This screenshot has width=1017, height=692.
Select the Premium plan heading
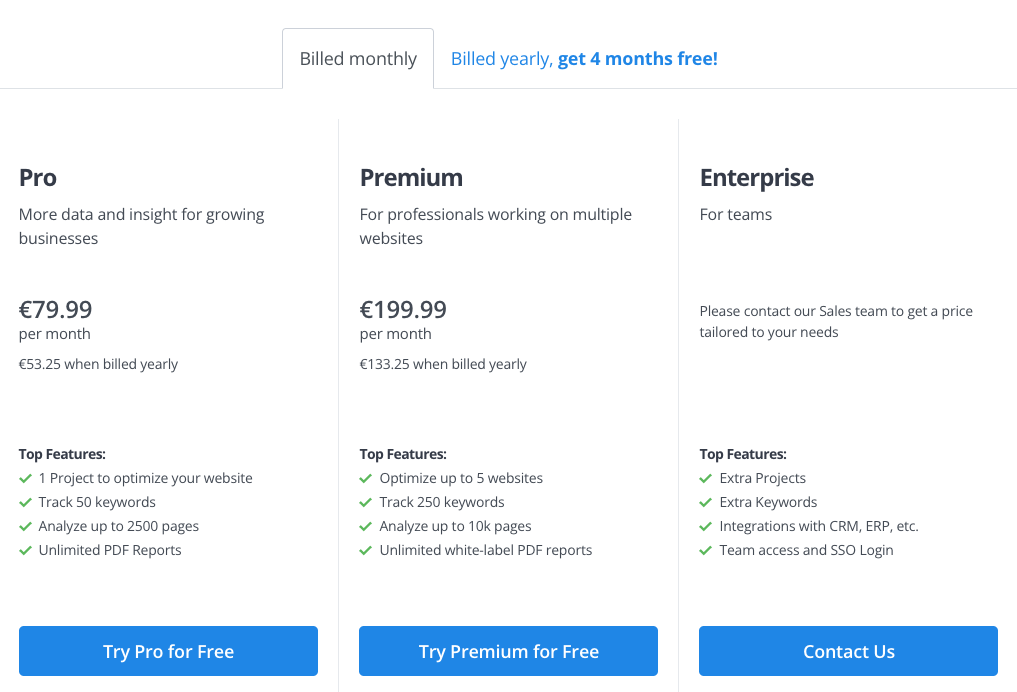click(x=411, y=178)
